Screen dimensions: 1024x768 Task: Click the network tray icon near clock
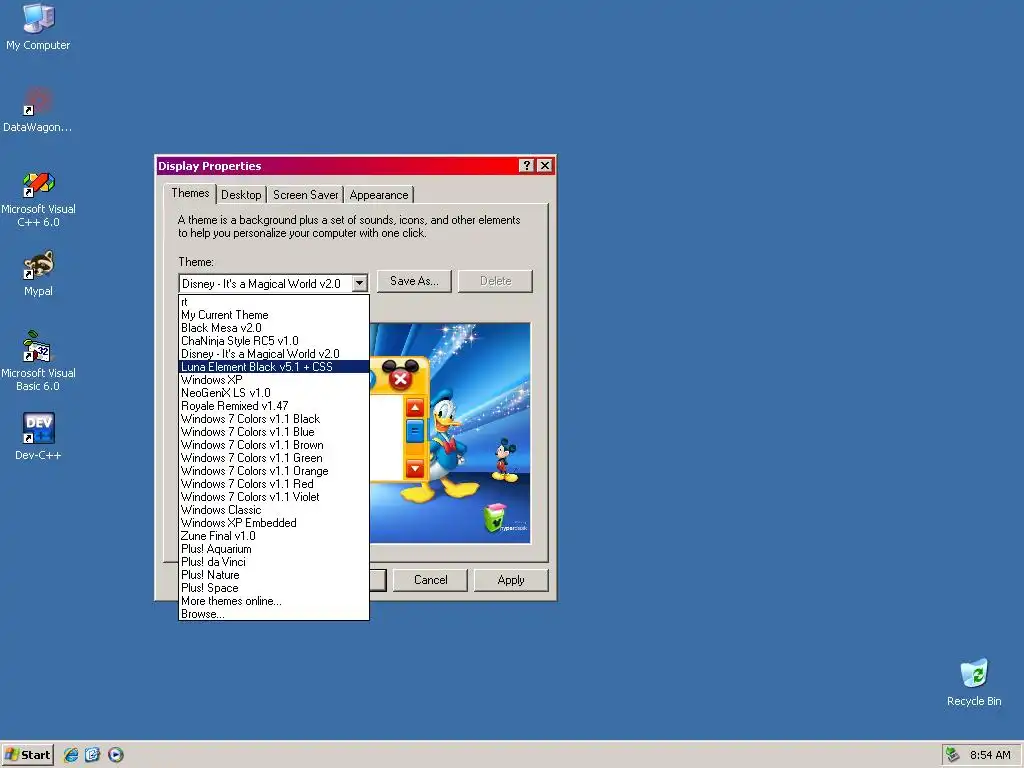(953, 755)
